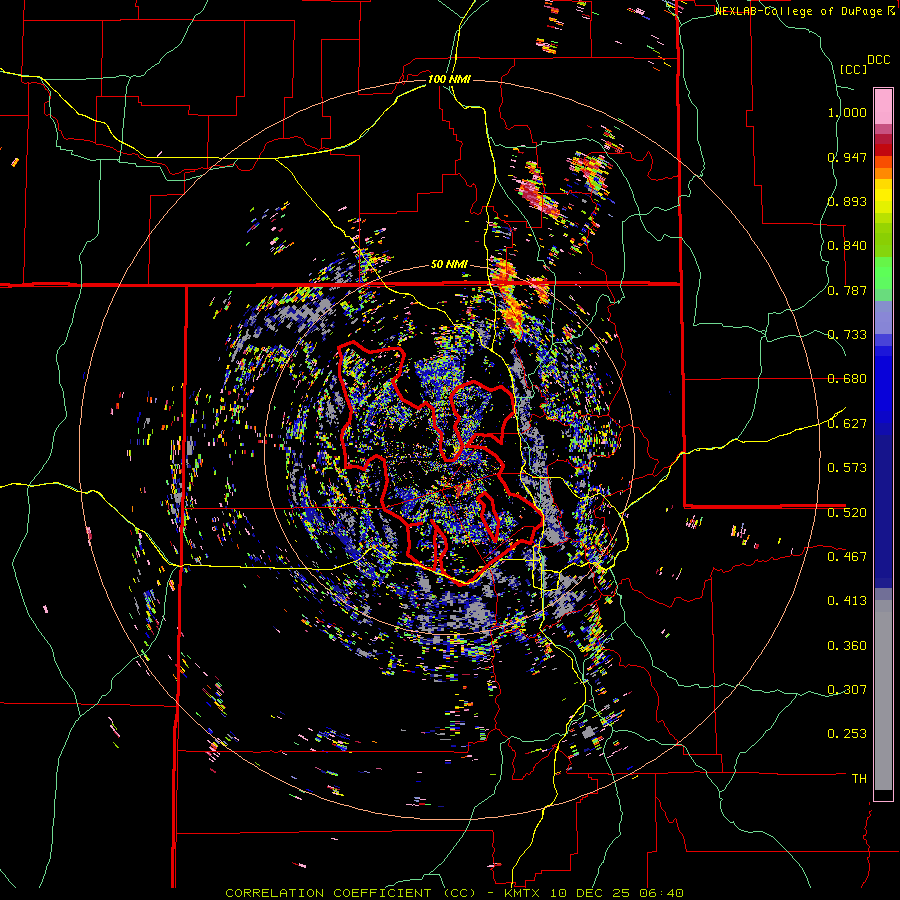Click the 50 NMI range ring label
900x900 pixels.
pyautogui.click(x=449, y=265)
